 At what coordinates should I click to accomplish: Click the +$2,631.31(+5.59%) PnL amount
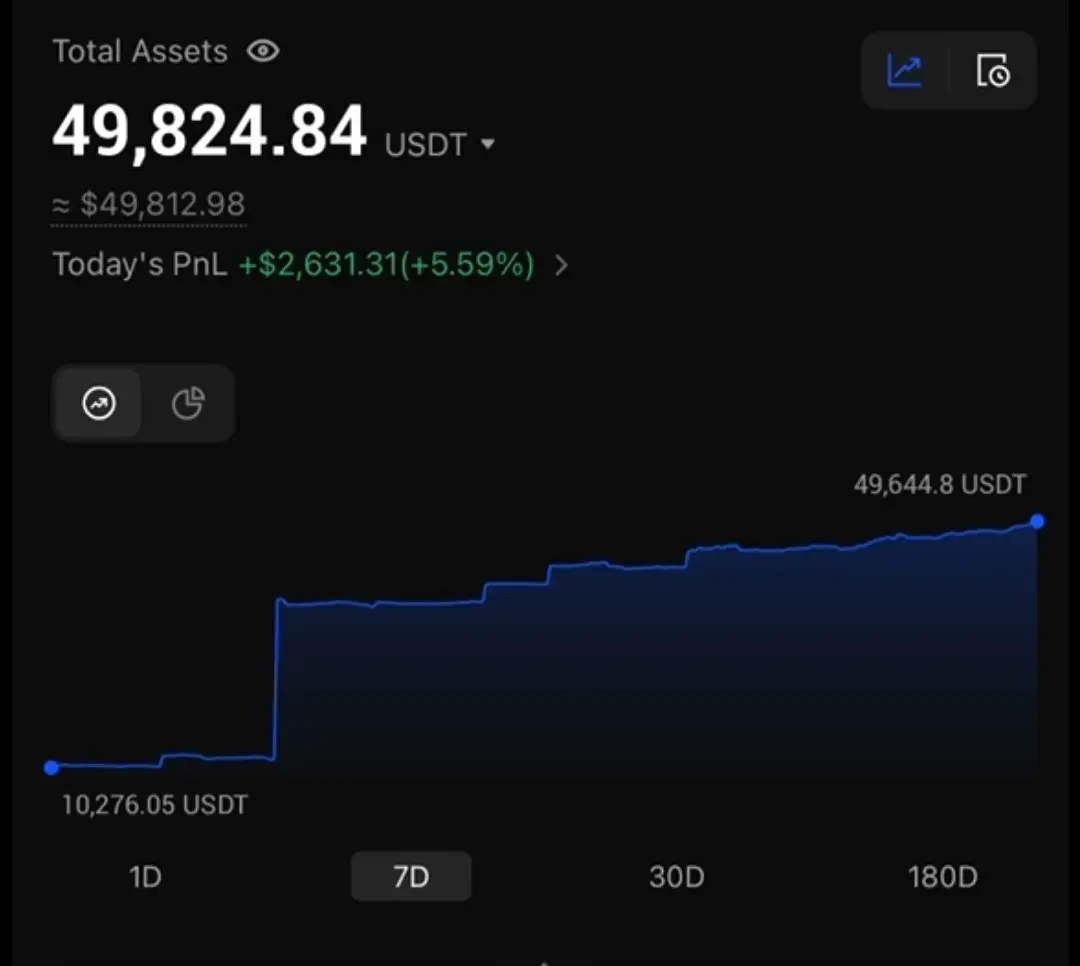point(386,265)
